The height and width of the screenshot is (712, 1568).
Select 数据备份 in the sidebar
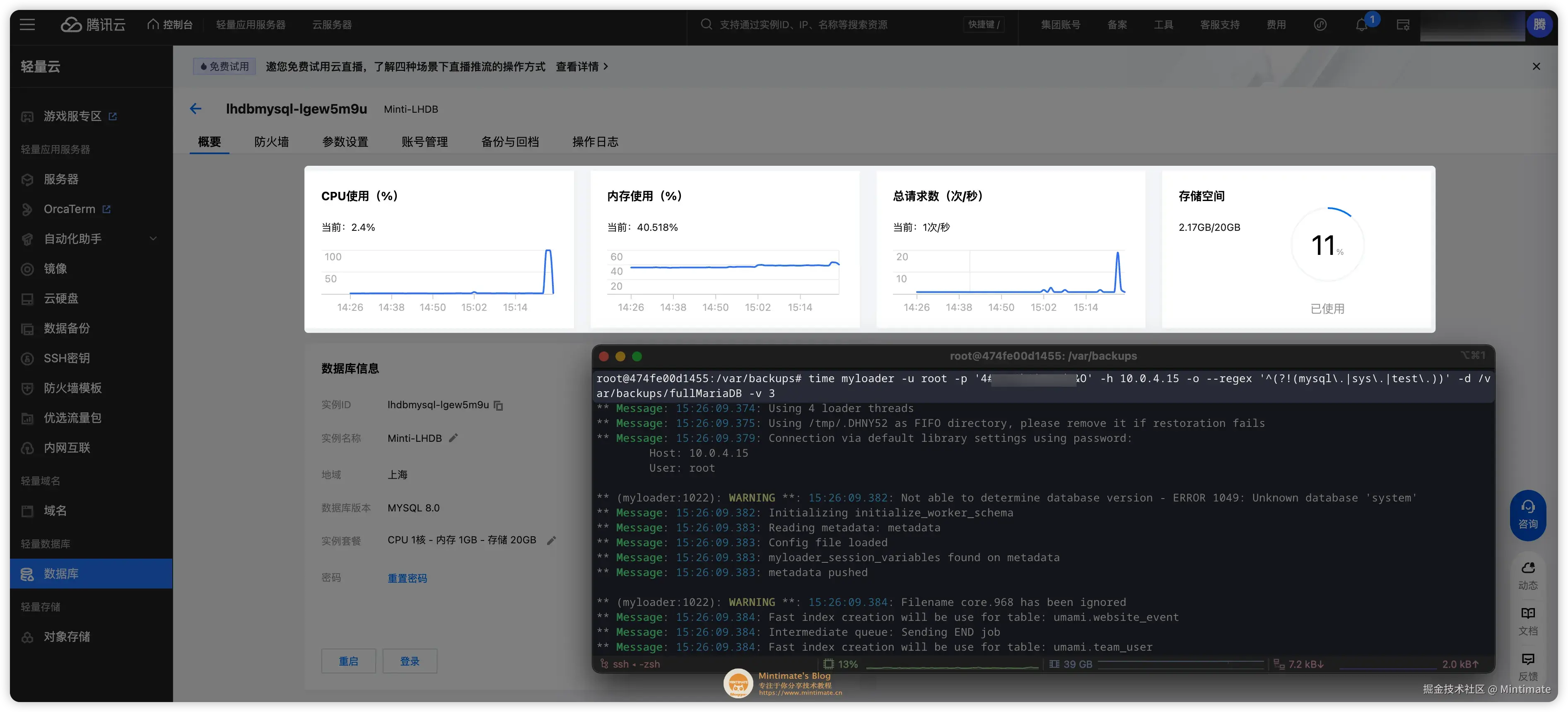click(x=67, y=329)
